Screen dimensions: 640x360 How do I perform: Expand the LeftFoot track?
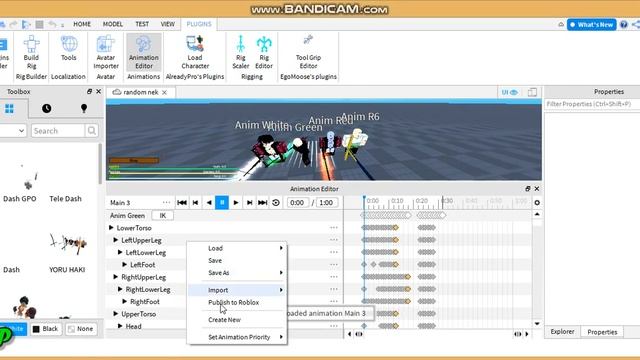tap(124, 264)
